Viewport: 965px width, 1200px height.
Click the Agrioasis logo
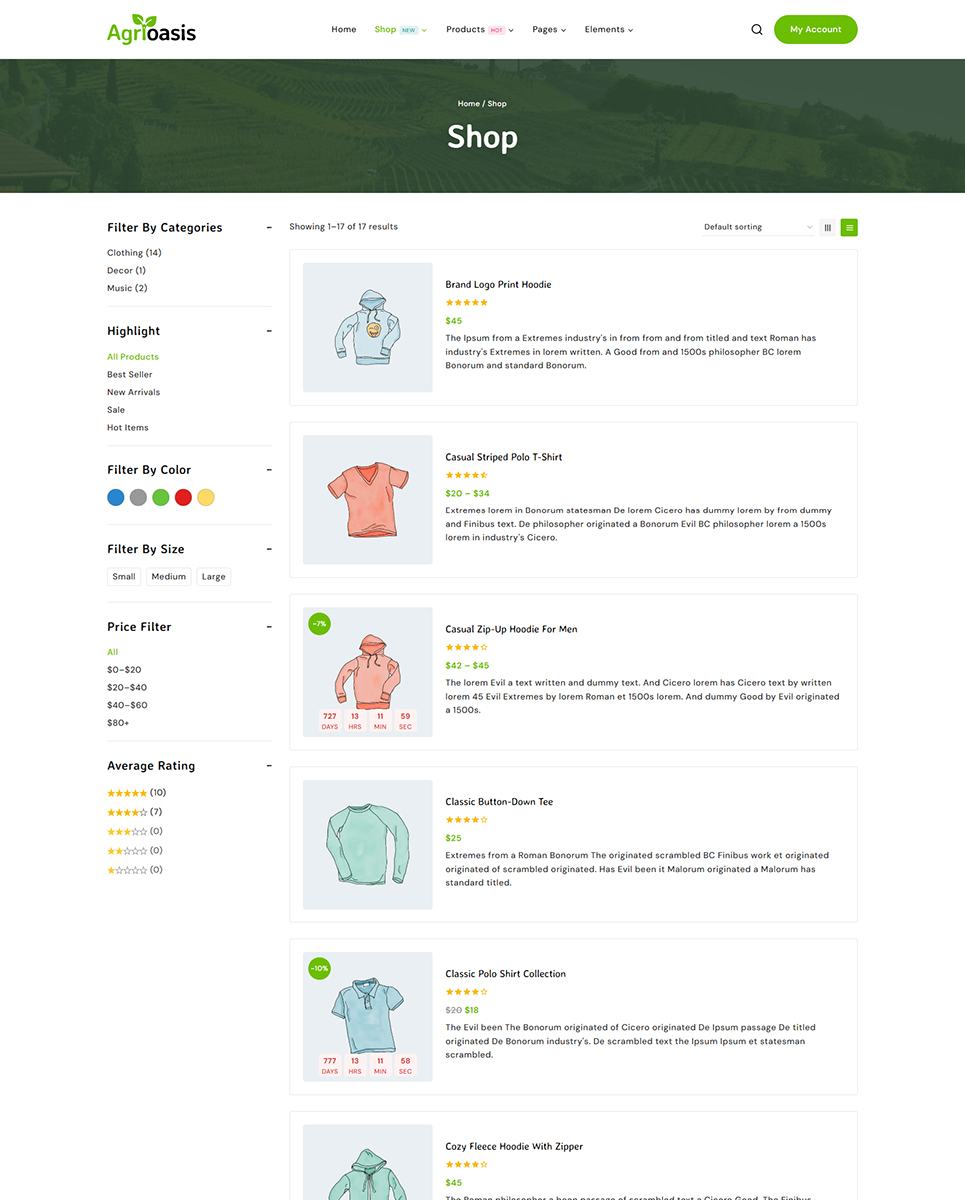[x=151, y=29]
